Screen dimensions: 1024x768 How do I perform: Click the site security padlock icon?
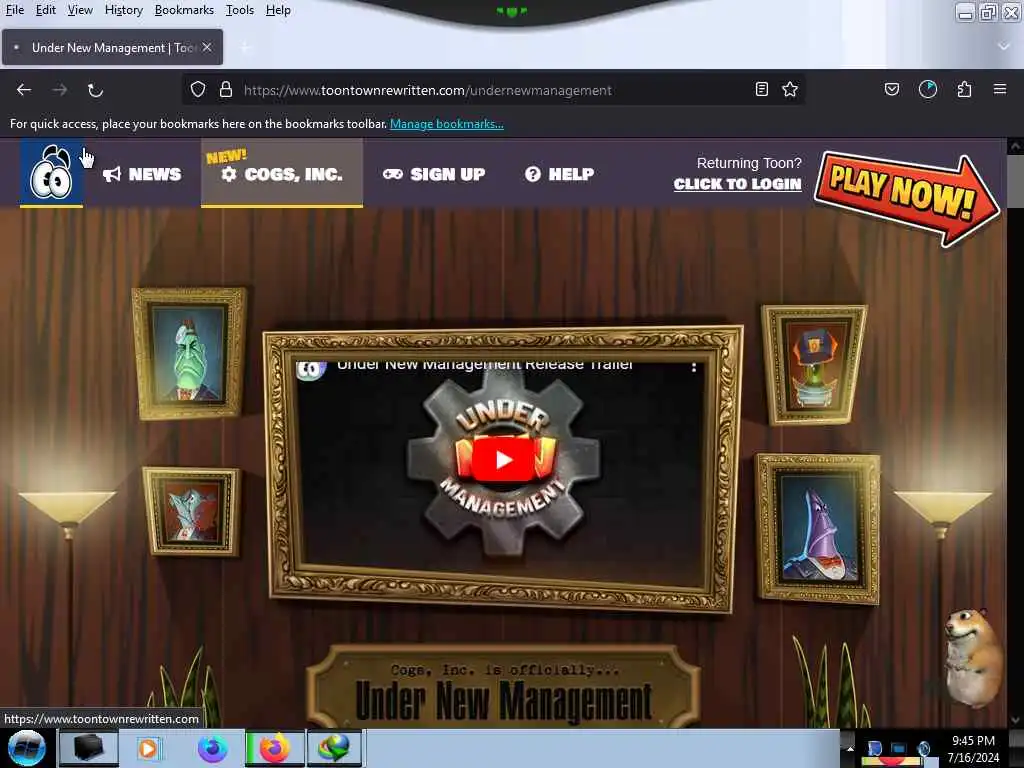[x=226, y=89]
